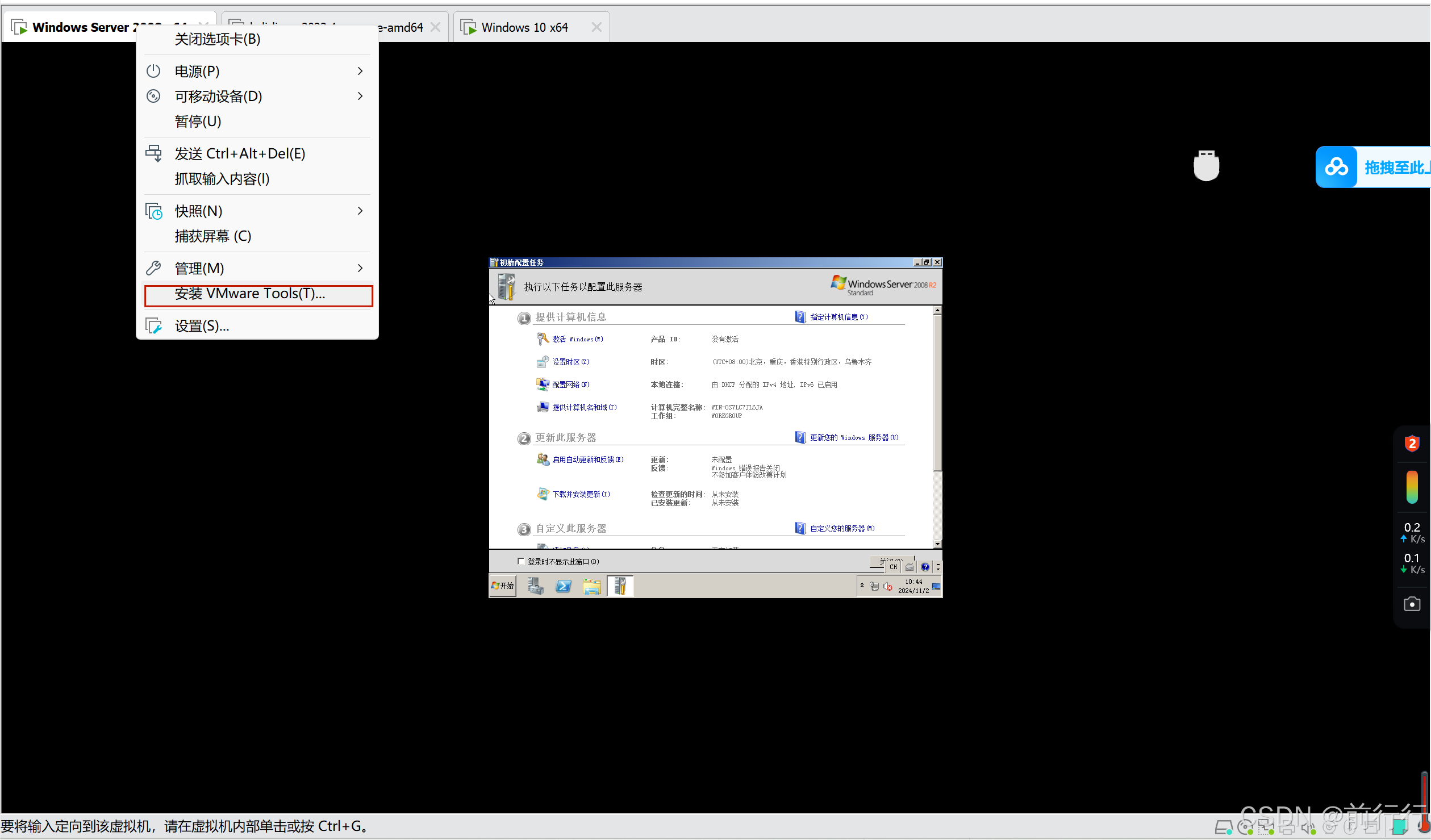This screenshot has width=1431, height=840.
Task: Click the blue help icon on language bar
Action: [925, 567]
